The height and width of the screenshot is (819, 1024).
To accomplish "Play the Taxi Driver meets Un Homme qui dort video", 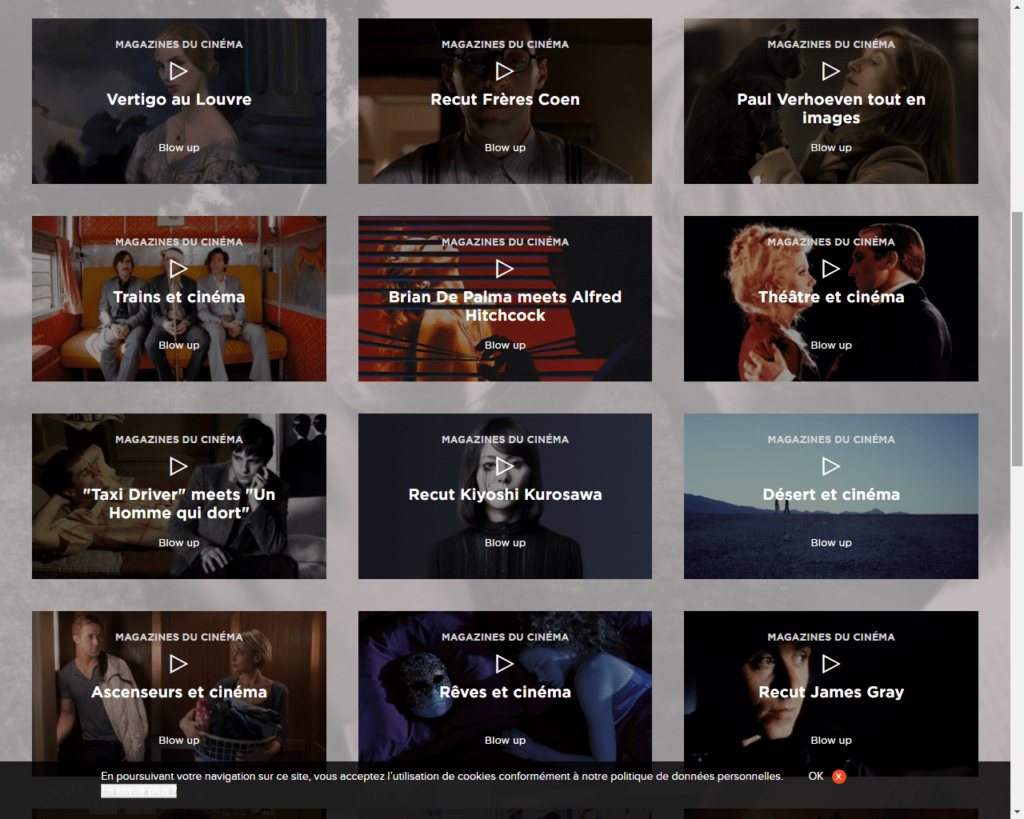I will [178, 466].
